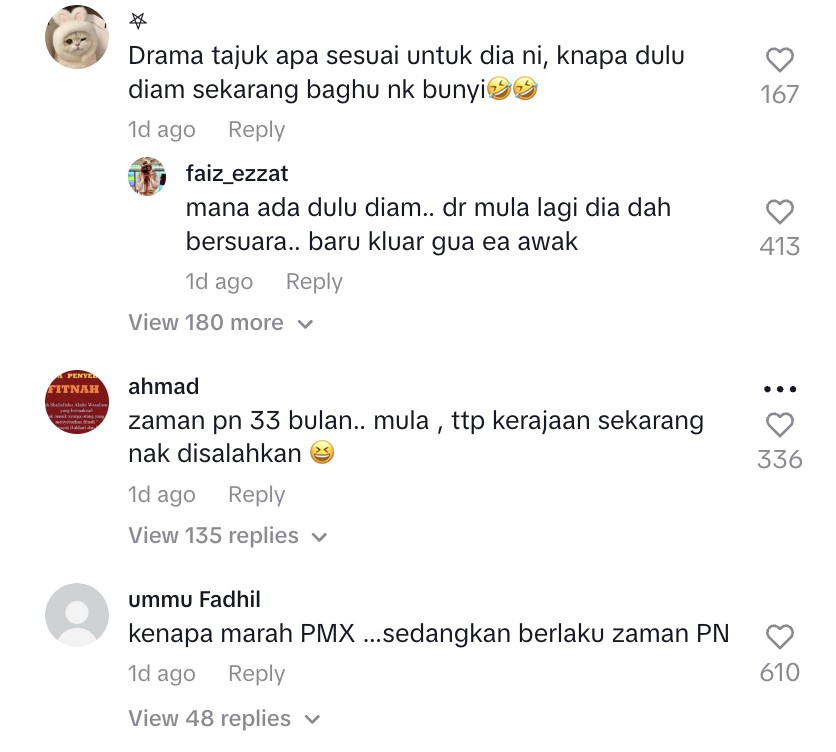Expand View 180 more replies
The width and height of the screenshot is (836, 752).
(220, 323)
